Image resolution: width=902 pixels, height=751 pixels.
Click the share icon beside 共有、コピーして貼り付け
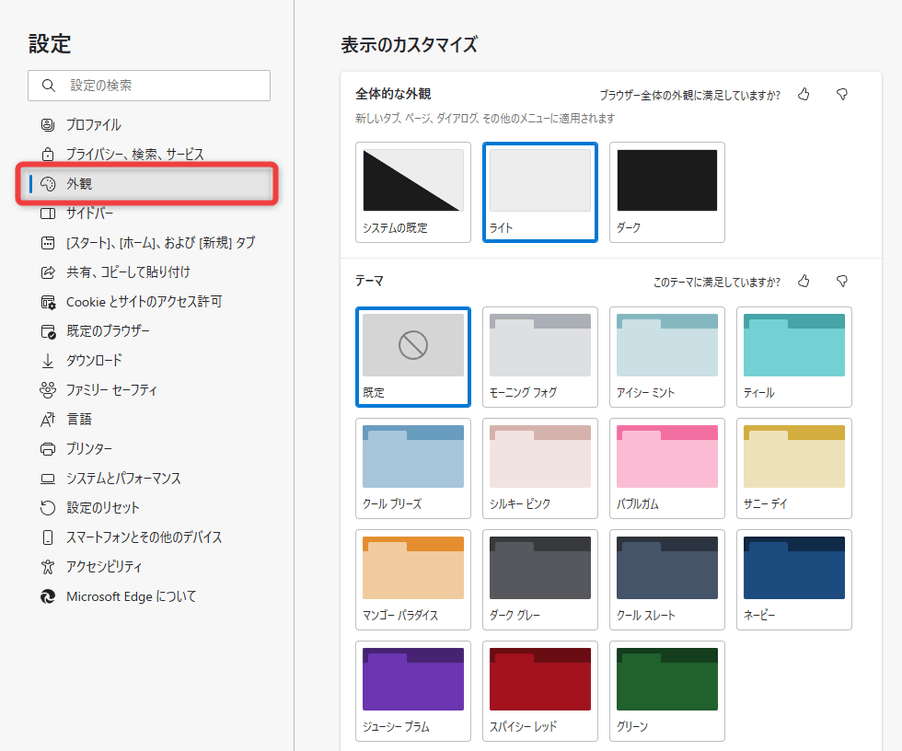[x=48, y=272]
